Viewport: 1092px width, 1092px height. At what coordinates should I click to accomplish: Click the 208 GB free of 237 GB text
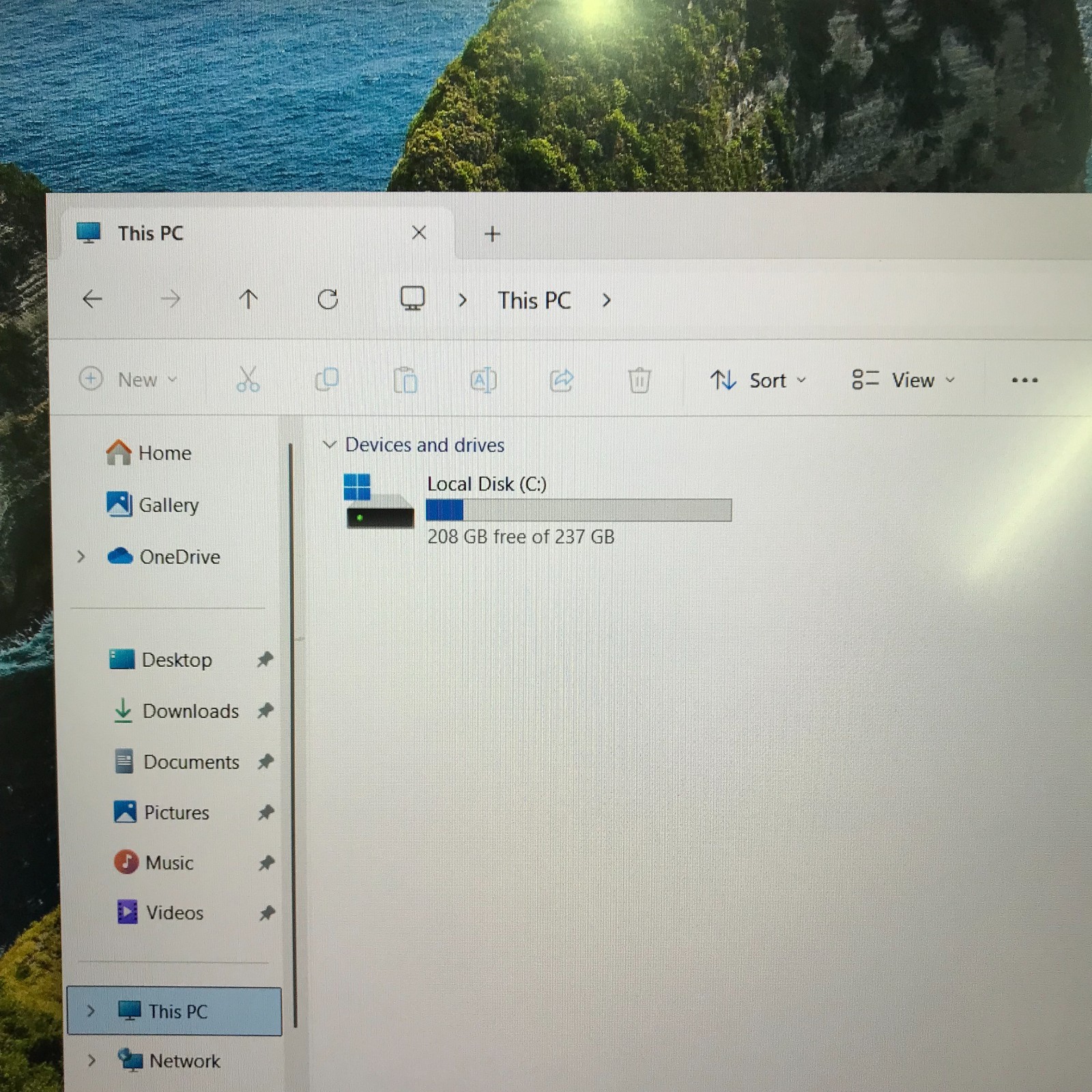point(521,536)
